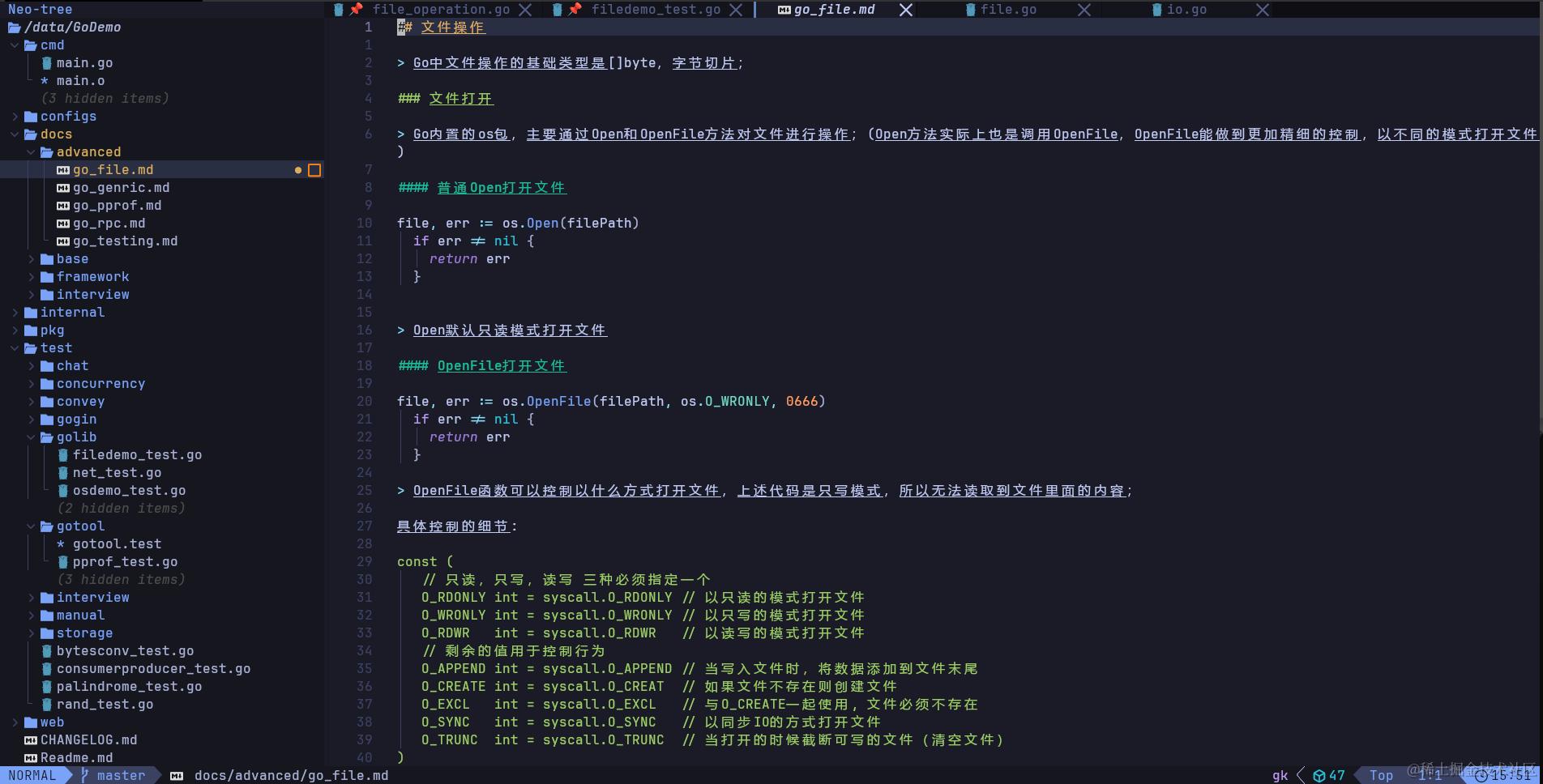Collapse the test folder
Image resolution: width=1543 pixels, height=784 pixels.
click(x=15, y=348)
